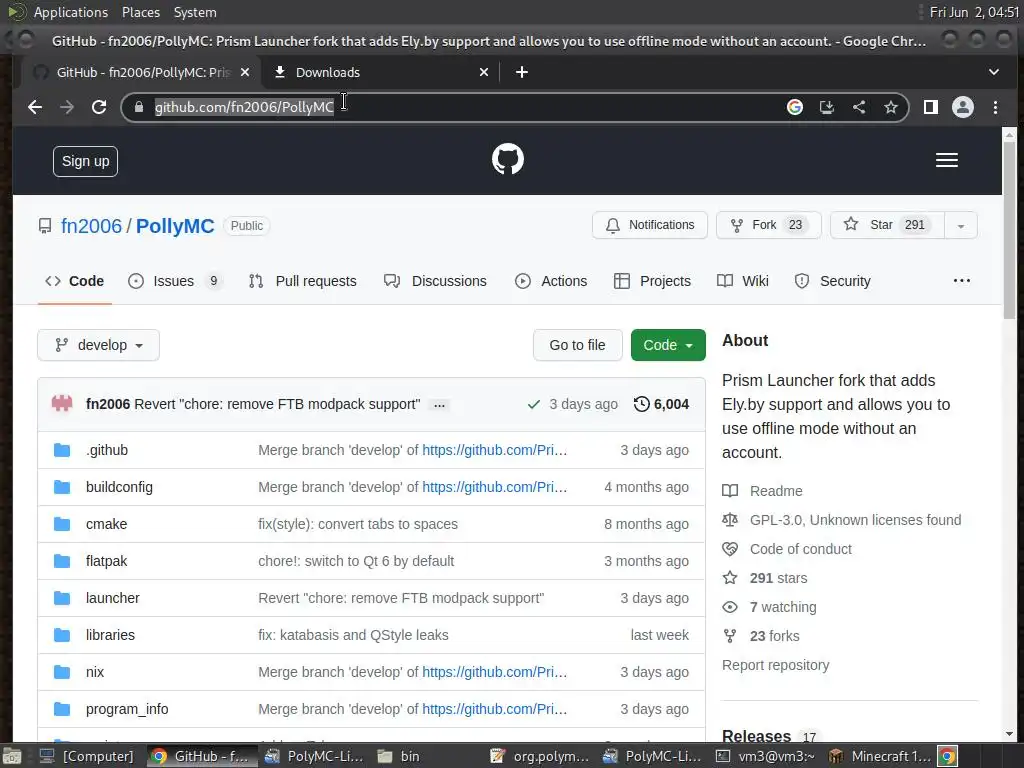Click the Go to file button
This screenshot has height=768, width=1024.
577,345
